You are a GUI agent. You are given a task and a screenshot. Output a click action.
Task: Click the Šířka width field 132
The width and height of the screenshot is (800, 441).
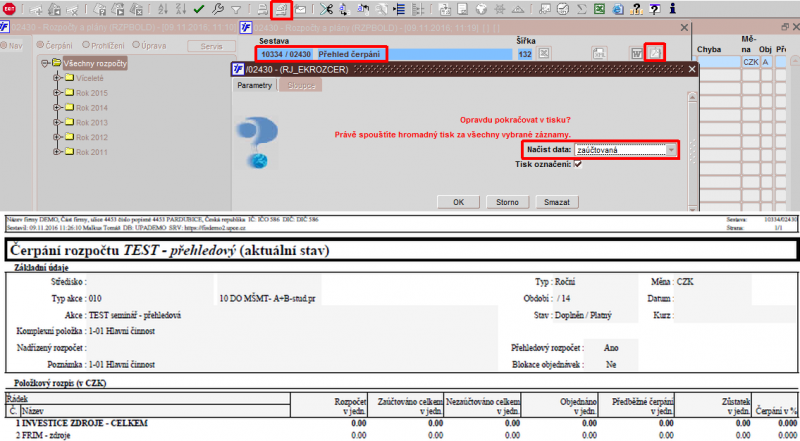pos(524,54)
